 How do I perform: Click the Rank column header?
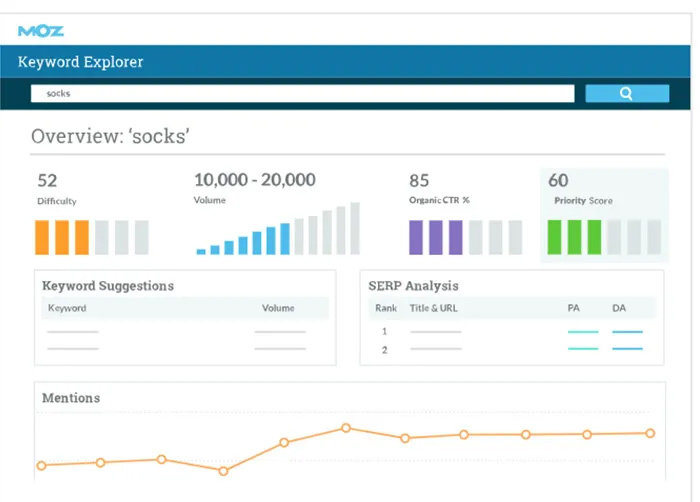click(x=386, y=308)
